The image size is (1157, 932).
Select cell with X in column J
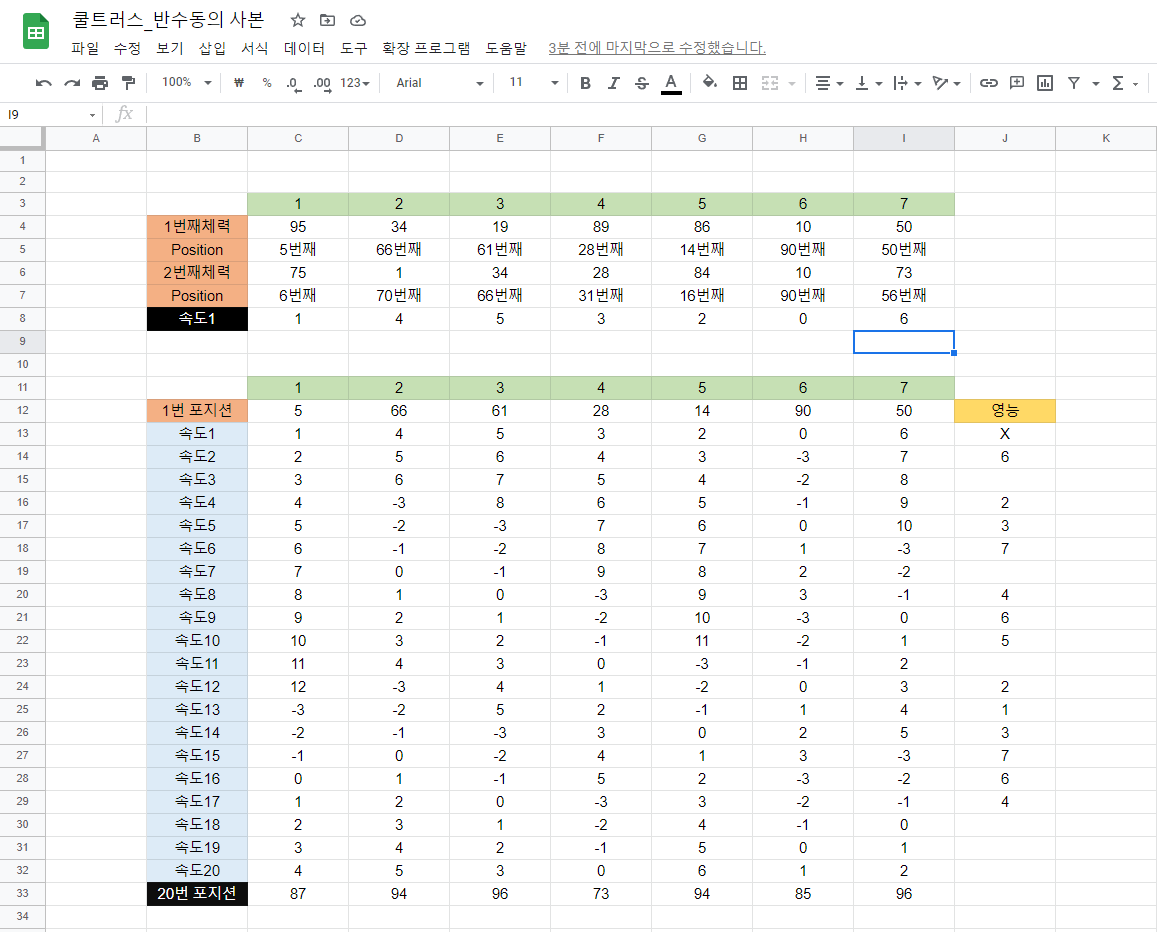point(1005,434)
